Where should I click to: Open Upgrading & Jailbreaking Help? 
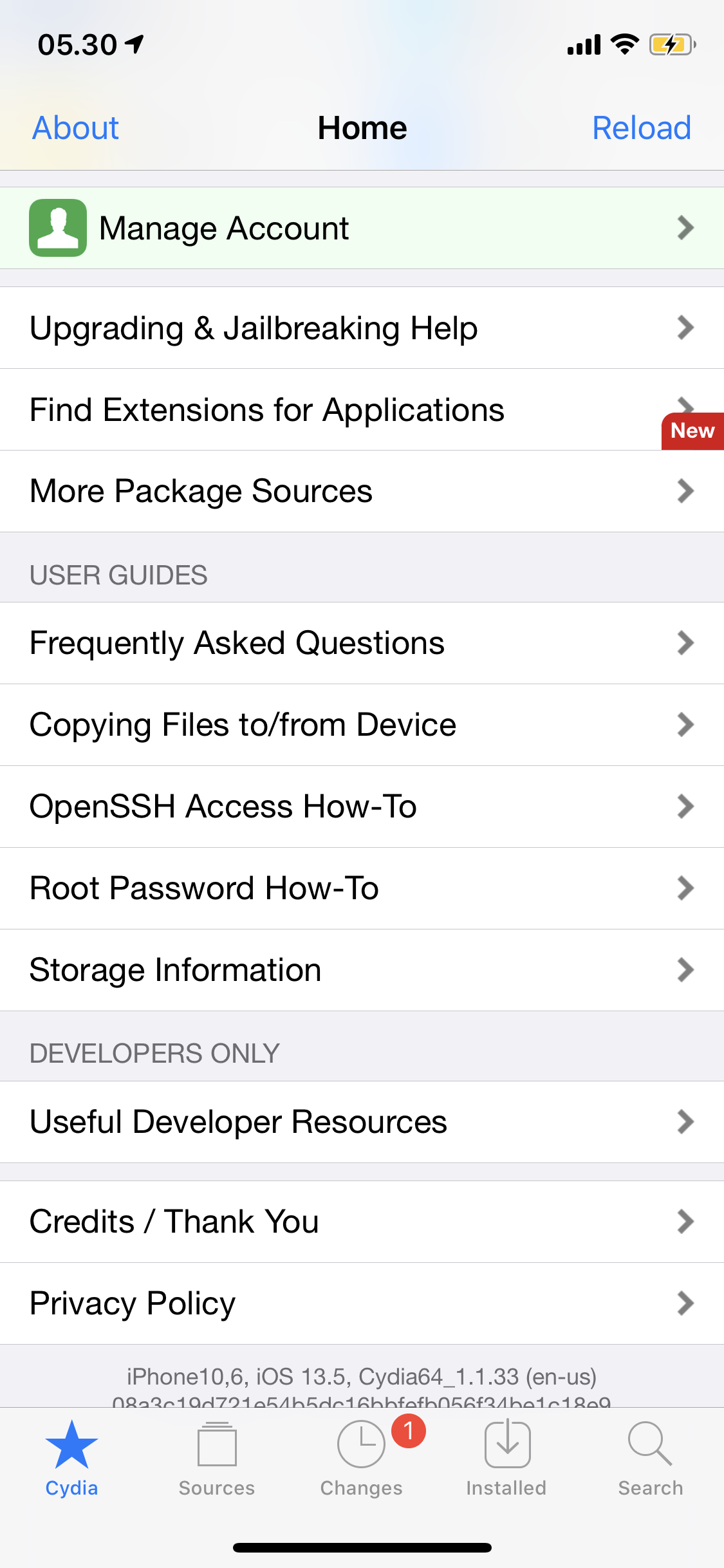coord(254,328)
